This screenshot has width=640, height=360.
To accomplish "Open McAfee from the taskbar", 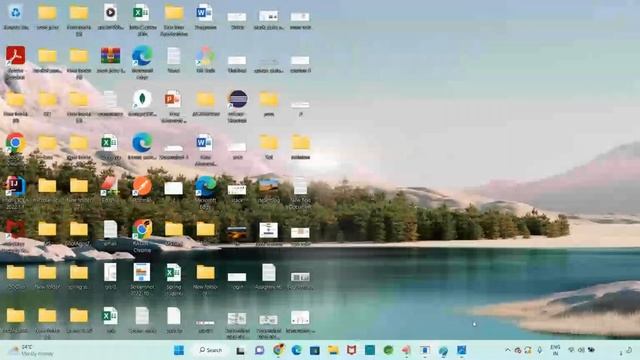I will pos(351,350).
